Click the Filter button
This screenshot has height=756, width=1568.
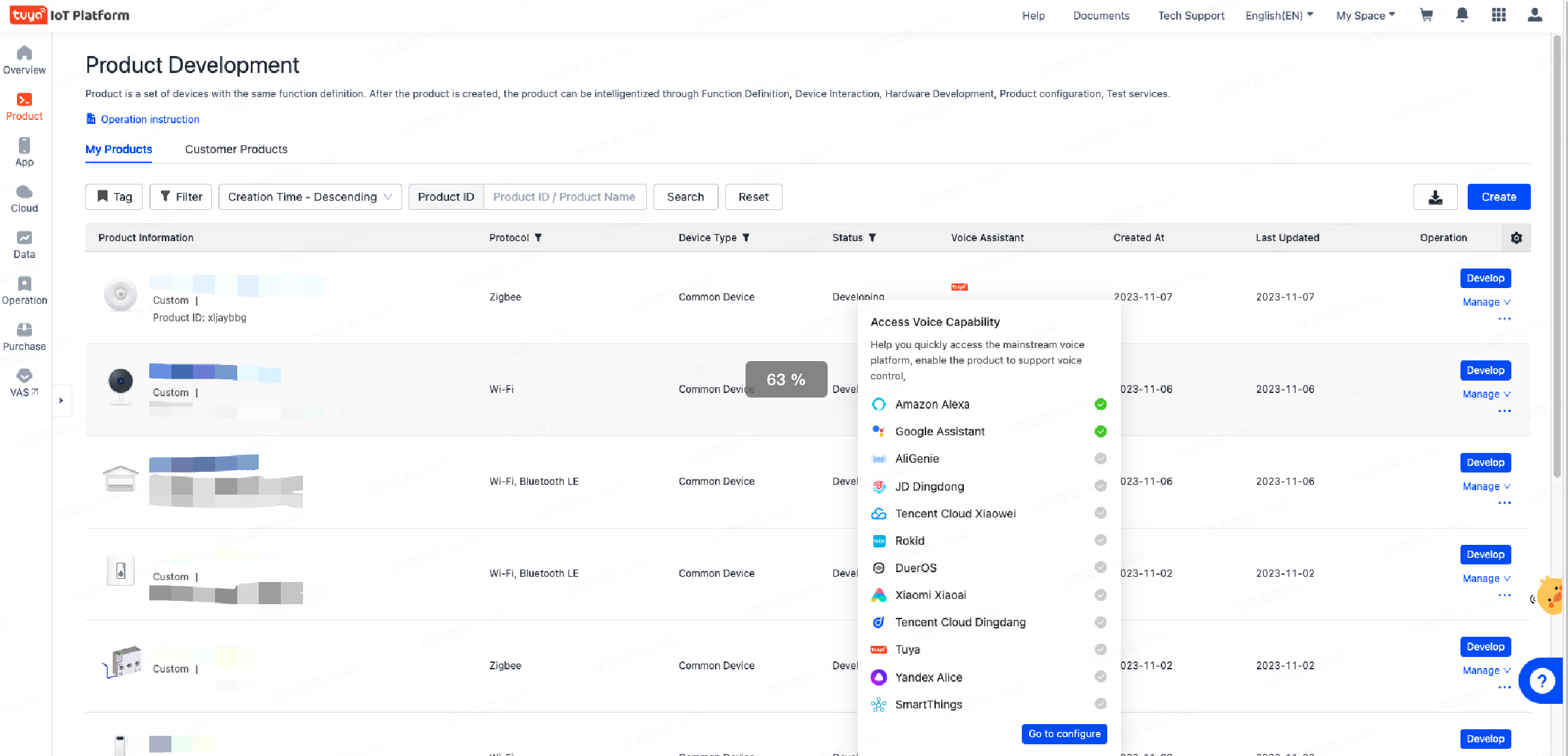coord(181,197)
